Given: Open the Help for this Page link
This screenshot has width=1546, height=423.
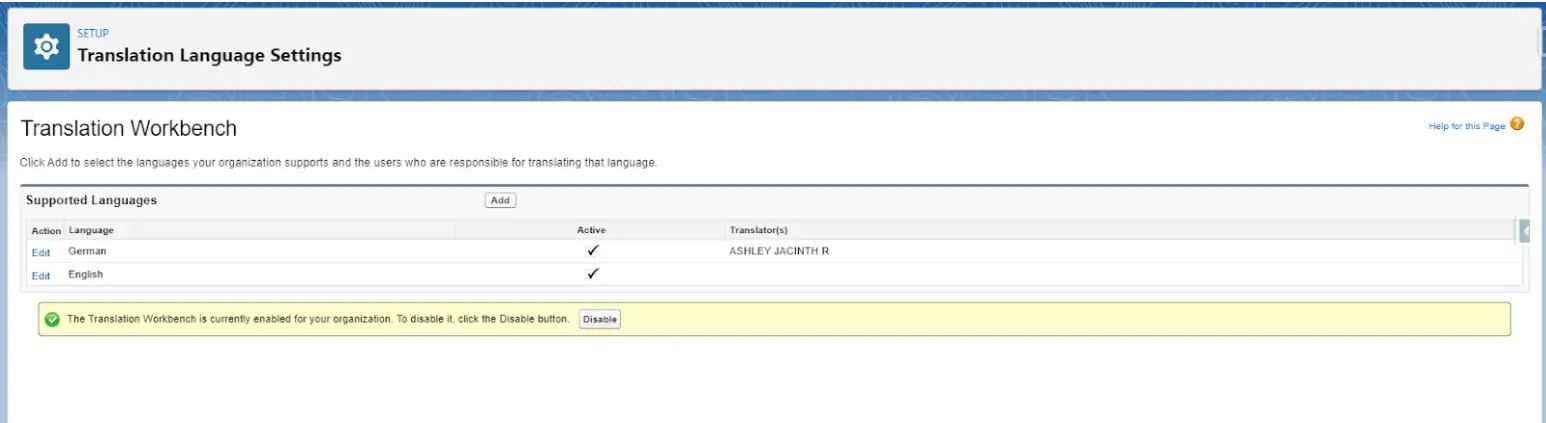Looking at the screenshot, I should point(1466,126).
